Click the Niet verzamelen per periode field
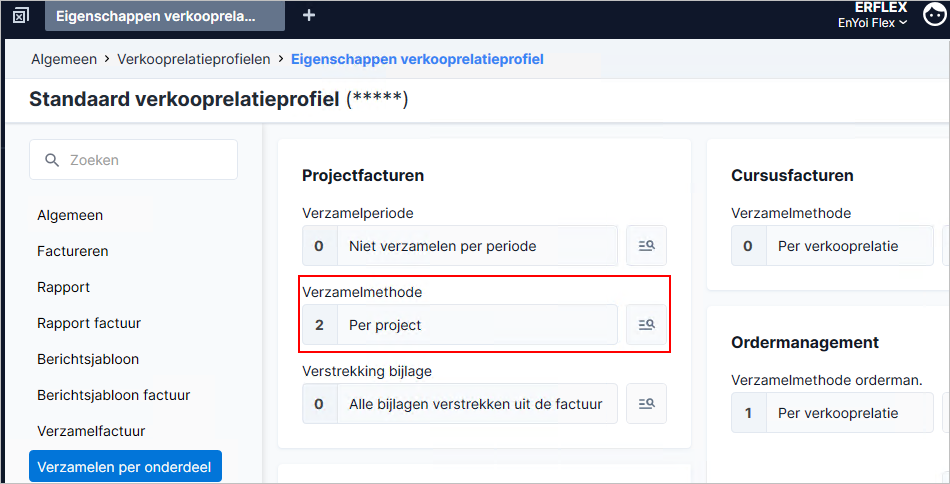This screenshot has width=950, height=484. coord(460,246)
